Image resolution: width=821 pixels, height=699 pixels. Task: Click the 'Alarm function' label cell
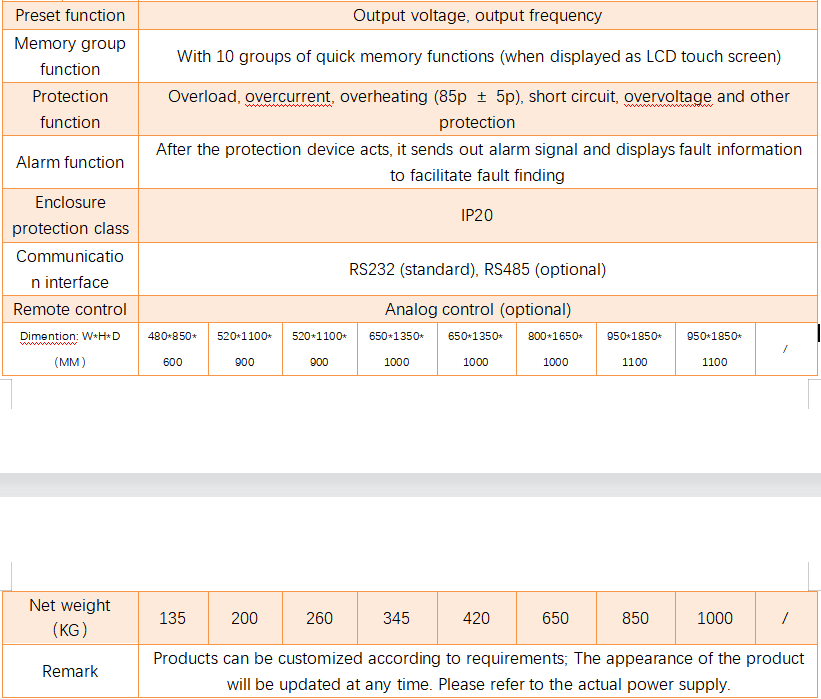70,162
